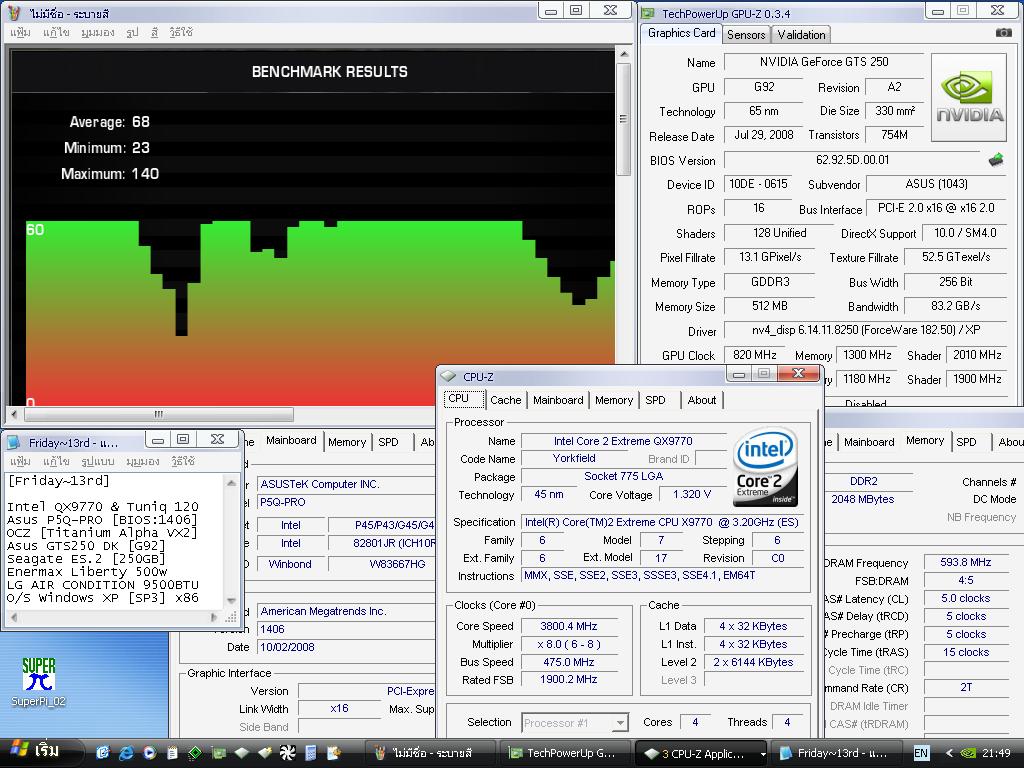1024x768 pixels.
Task: Click the EN language indicator
Action: [x=921, y=753]
